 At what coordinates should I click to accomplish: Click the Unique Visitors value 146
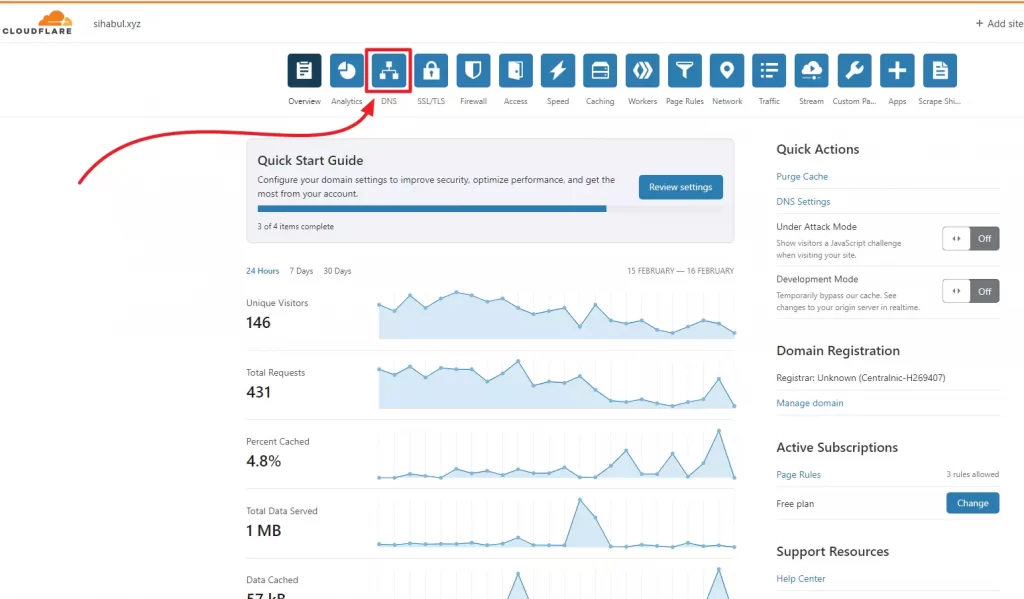(x=259, y=323)
